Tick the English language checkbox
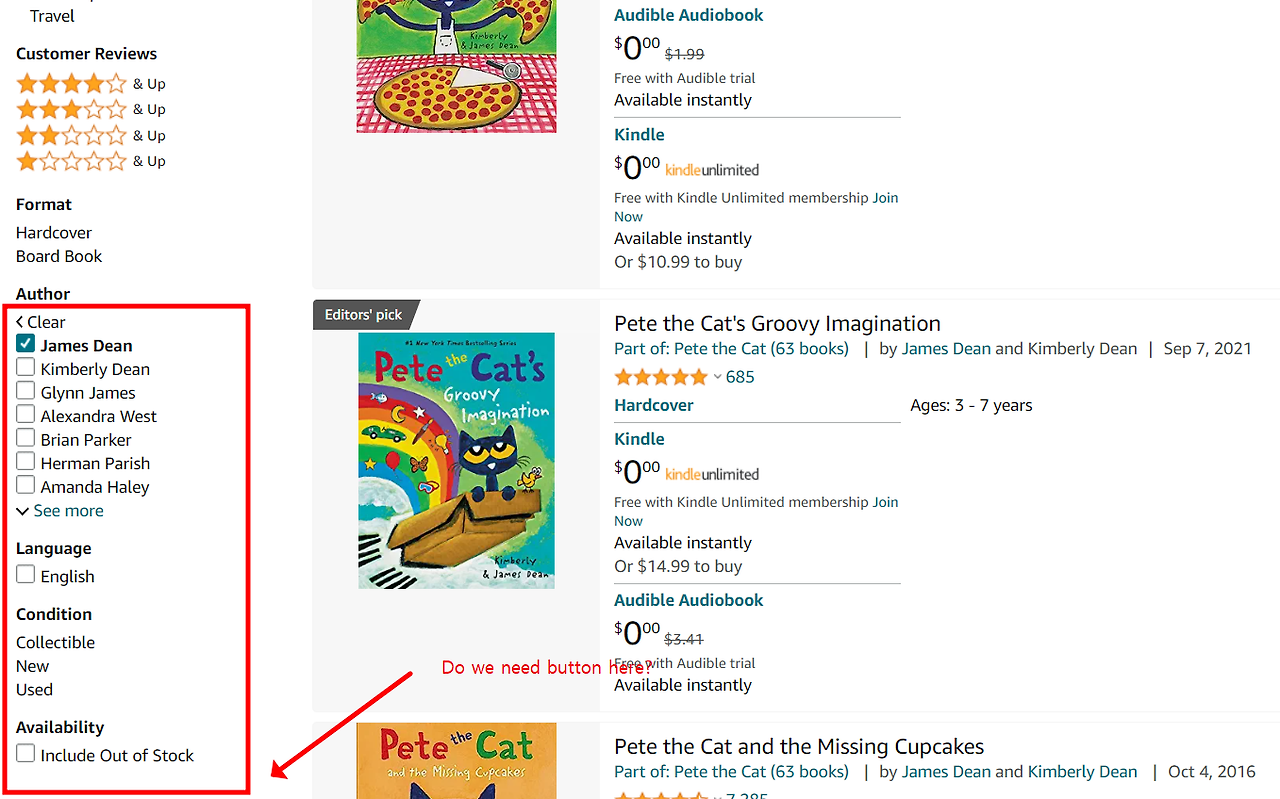Screen dimensions: 1280x799 tap(26, 575)
